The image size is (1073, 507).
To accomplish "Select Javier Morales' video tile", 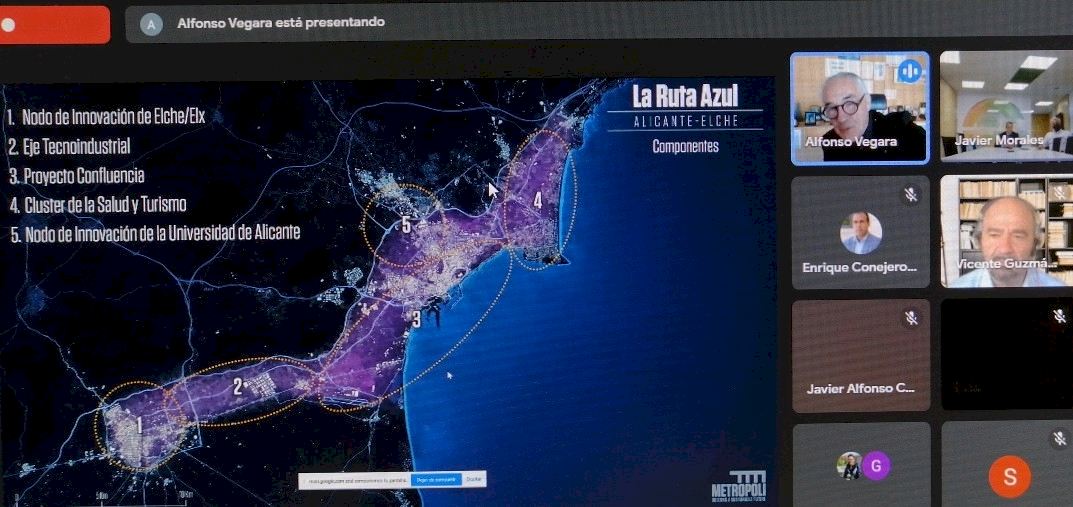I will pyautogui.click(x=1005, y=105).
